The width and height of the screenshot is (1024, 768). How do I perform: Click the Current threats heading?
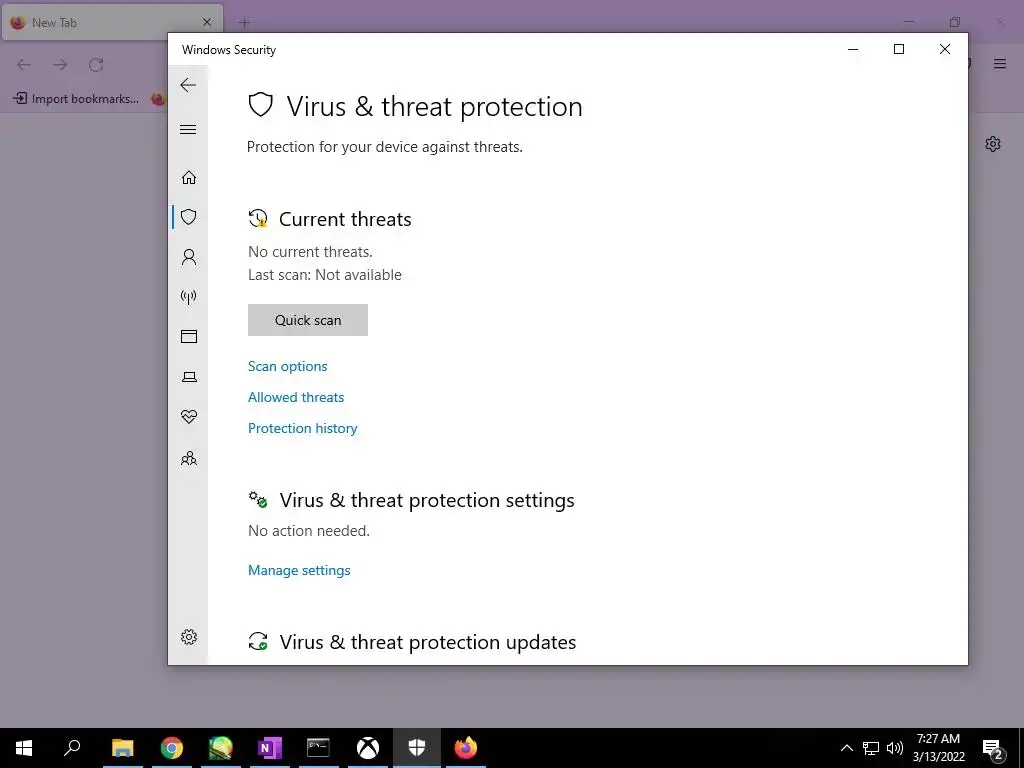345,219
